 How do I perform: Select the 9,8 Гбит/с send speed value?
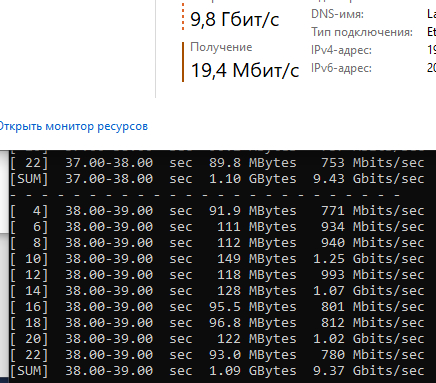234,19
